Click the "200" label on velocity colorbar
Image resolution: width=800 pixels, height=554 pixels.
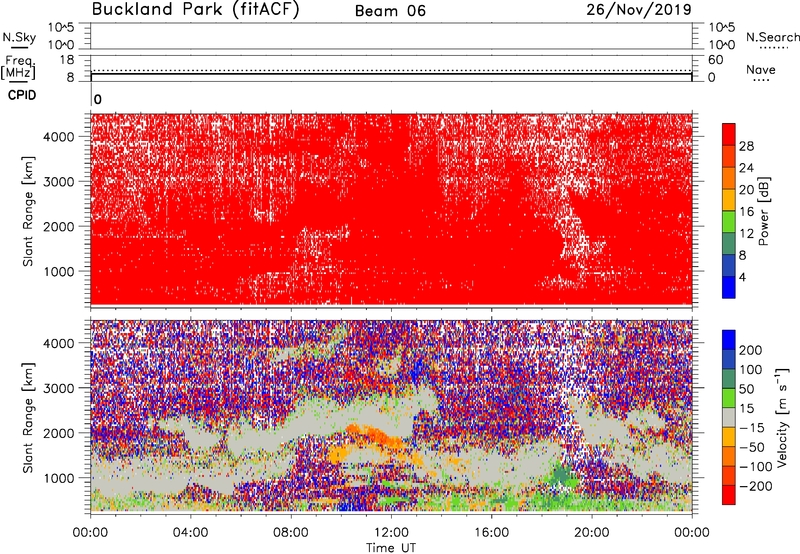coord(751,350)
